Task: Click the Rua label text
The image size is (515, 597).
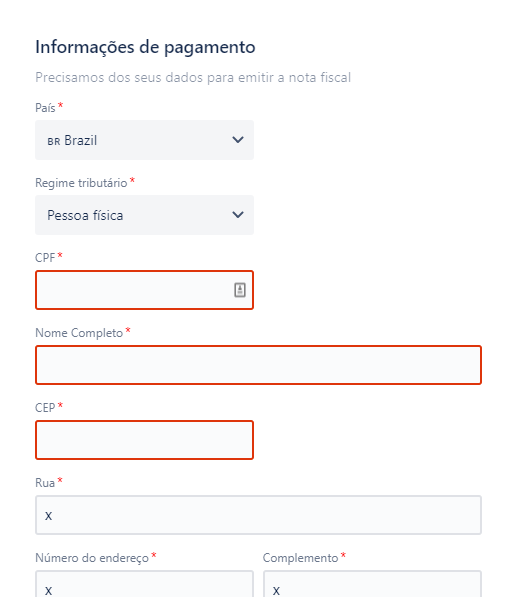Action: tap(45, 483)
